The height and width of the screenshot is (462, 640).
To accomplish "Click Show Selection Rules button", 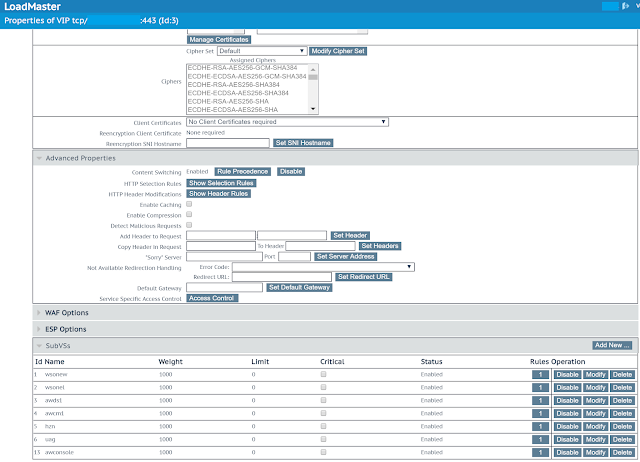I will pos(221,183).
